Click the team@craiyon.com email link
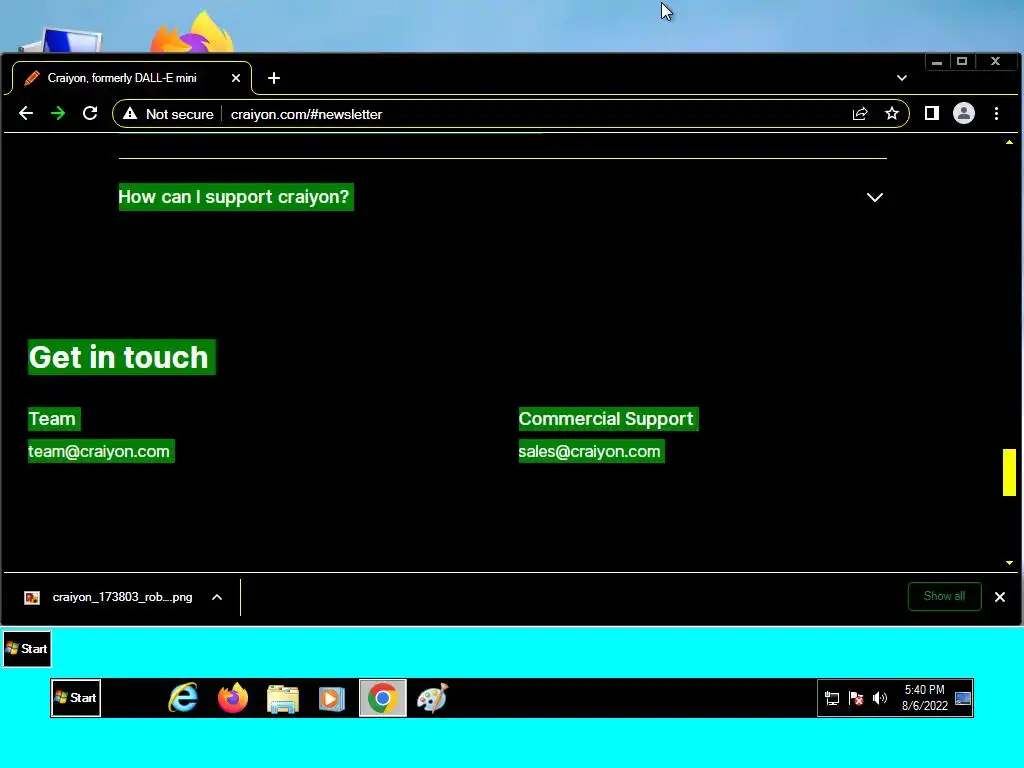Screen dimensions: 1024x768 click(101, 451)
